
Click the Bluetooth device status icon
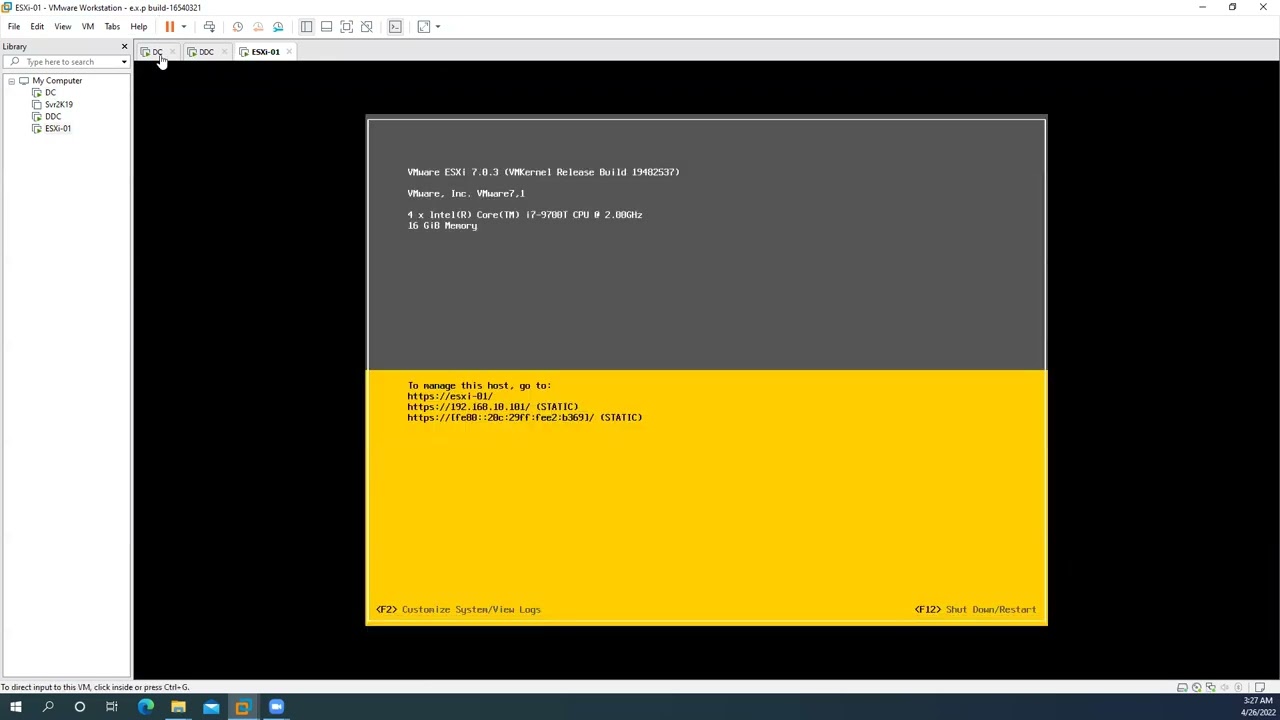(x=1238, y=687)
